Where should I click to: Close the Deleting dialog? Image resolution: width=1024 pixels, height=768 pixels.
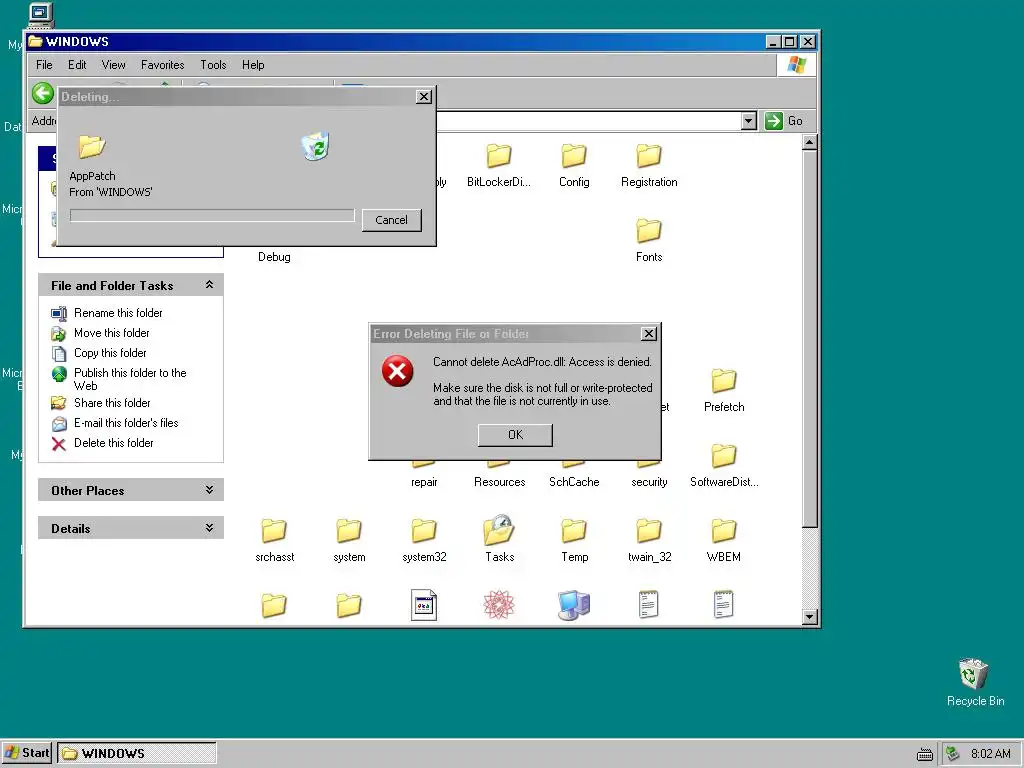coord(424,97)
